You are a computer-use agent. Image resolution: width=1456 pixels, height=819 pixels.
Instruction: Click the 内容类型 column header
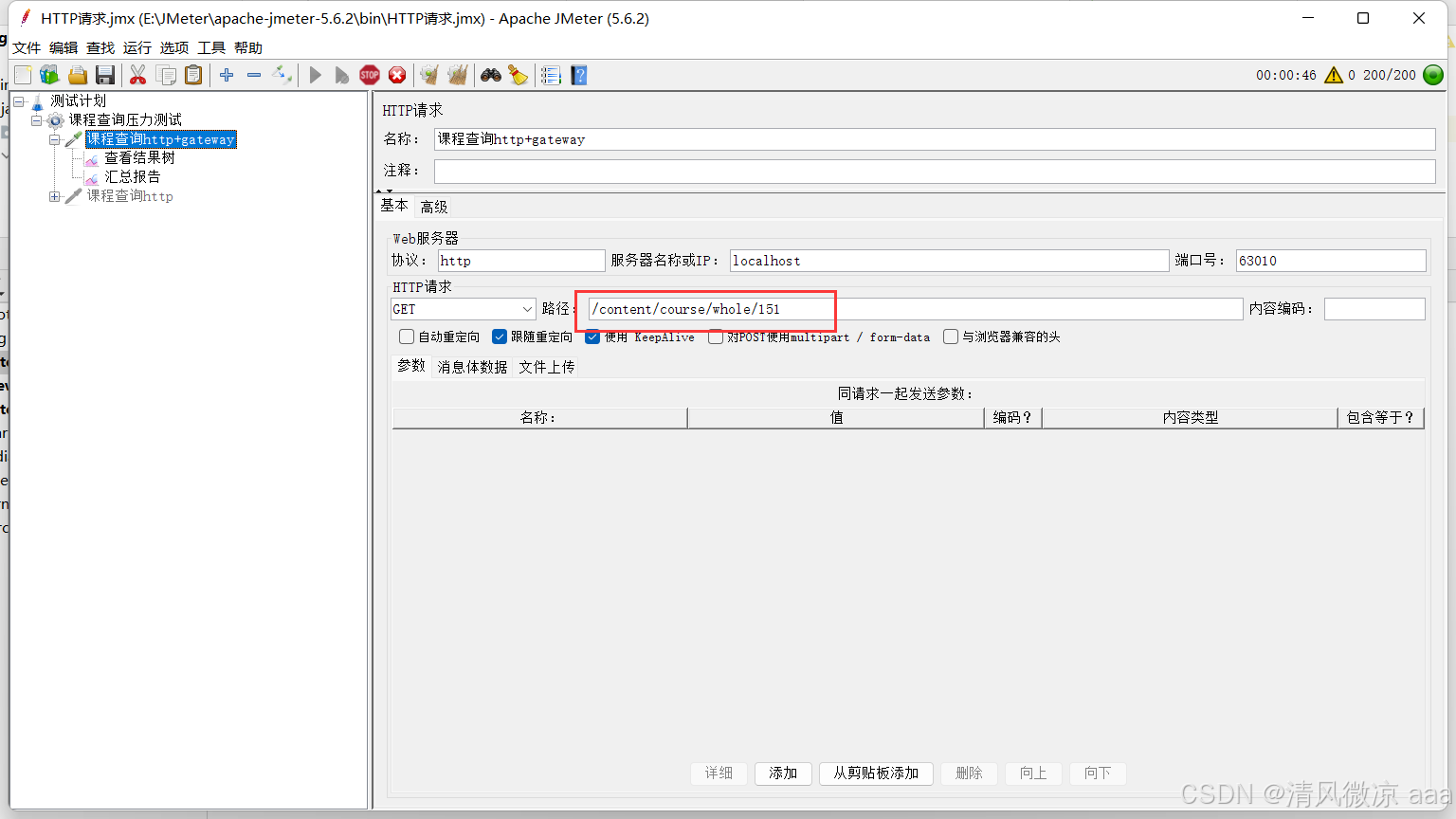pos(1190,418)
